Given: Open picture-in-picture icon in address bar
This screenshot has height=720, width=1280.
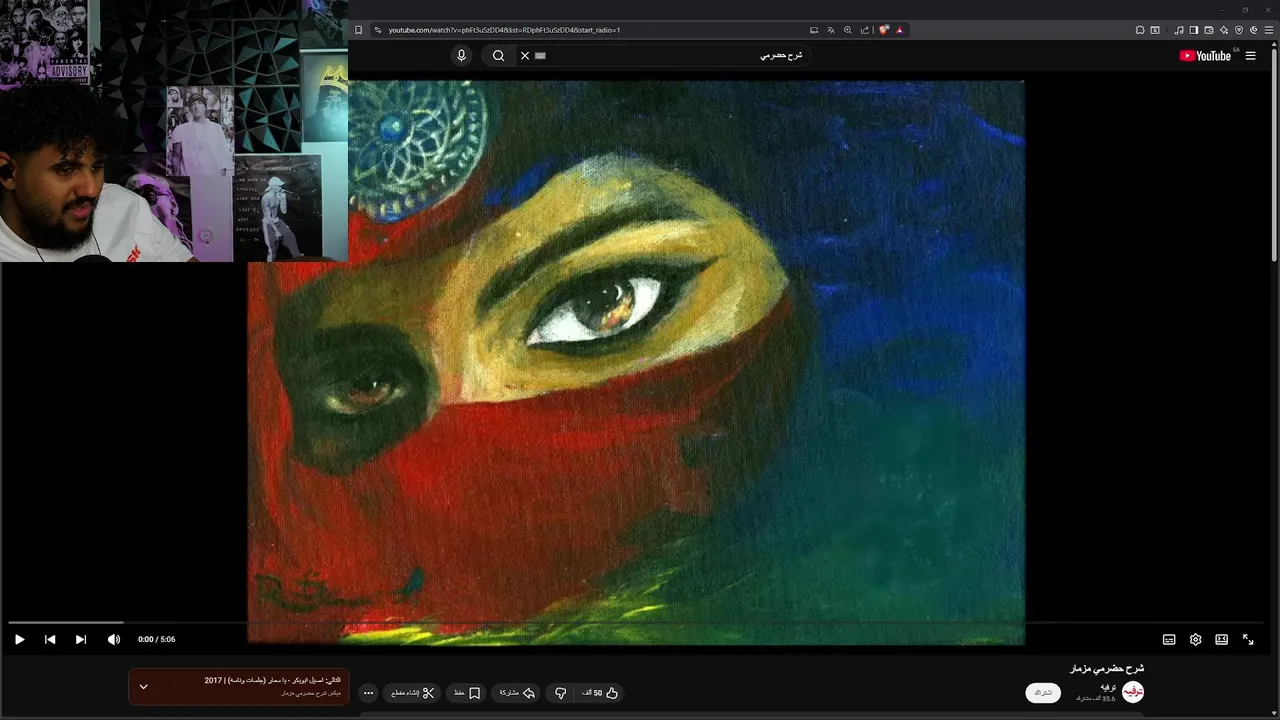Looking at the screenshot, I should [814, 30].
